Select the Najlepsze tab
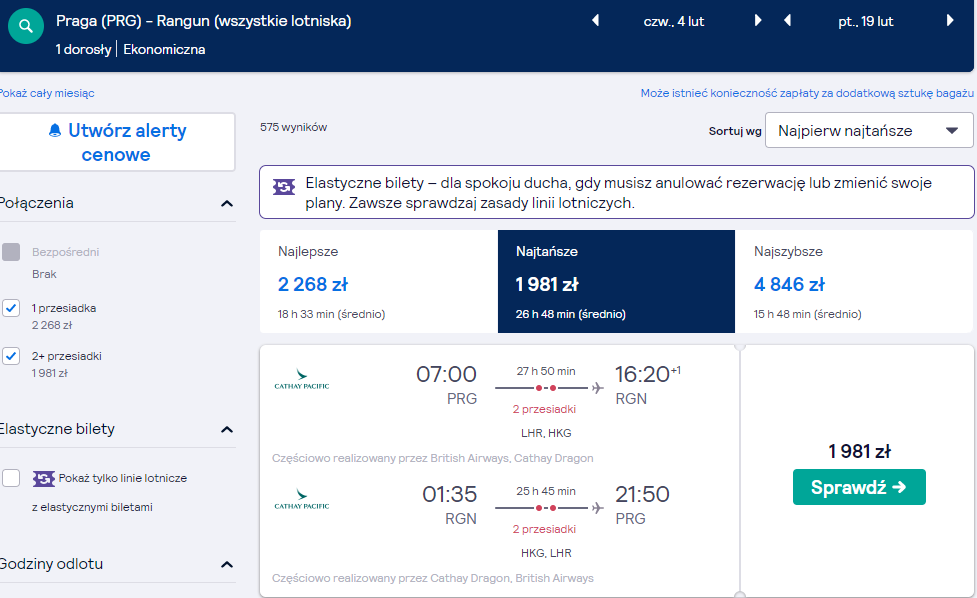Image resolution: width=977 pixels, height=598 pixels. coord(379,282)
